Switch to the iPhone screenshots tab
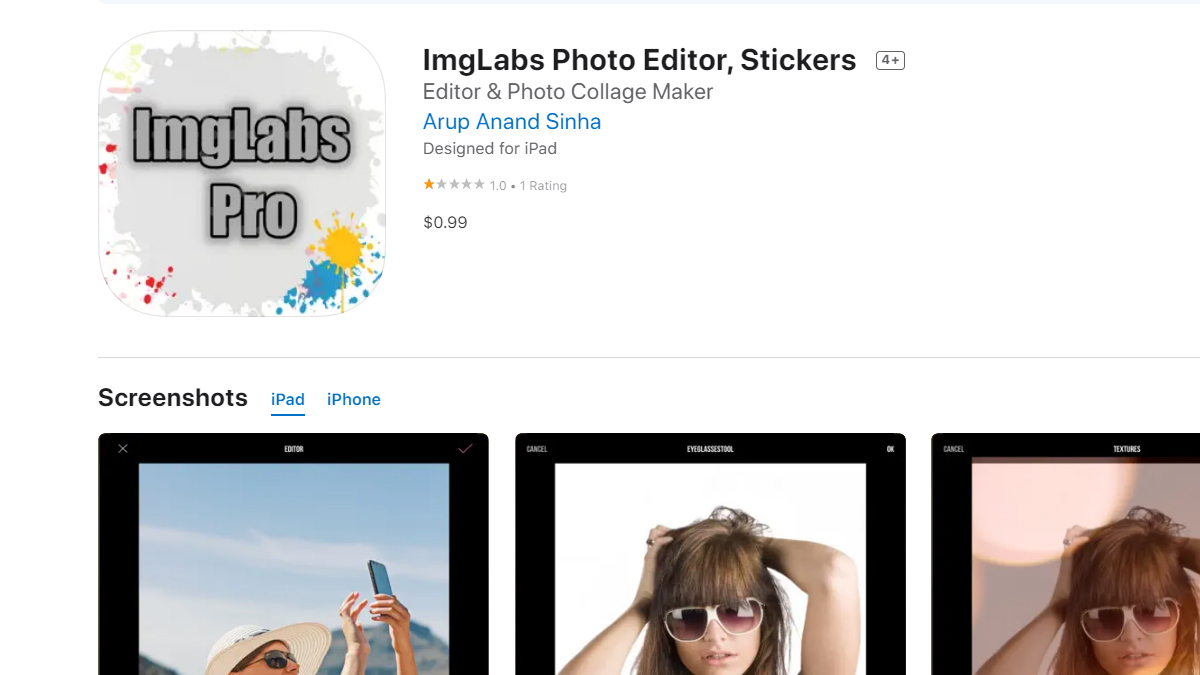 pos(354,399)
